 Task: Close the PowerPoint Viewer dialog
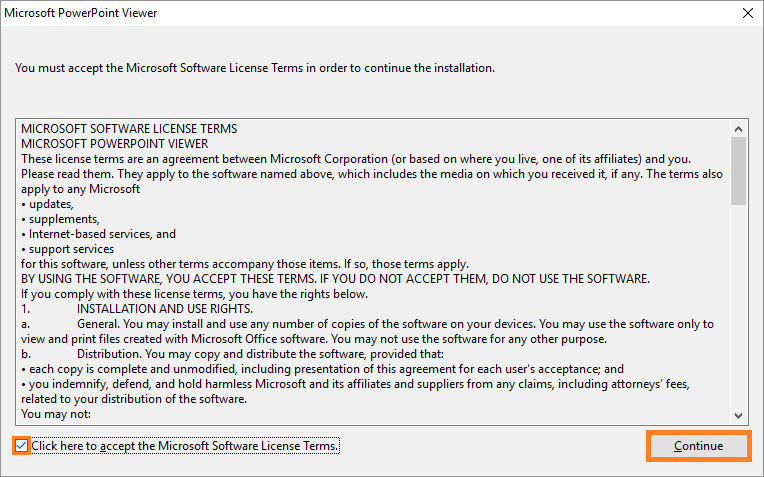(747, 13)
